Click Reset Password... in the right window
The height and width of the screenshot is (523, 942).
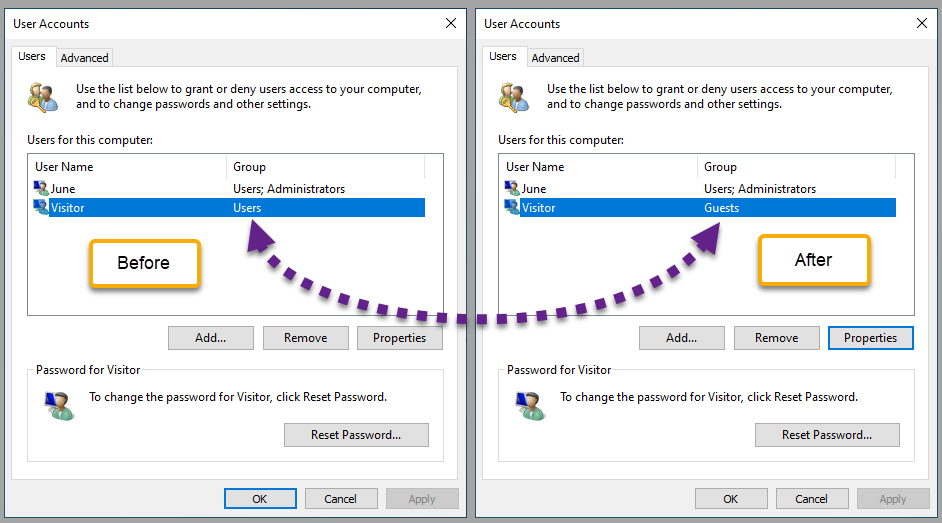coord(827,435)
